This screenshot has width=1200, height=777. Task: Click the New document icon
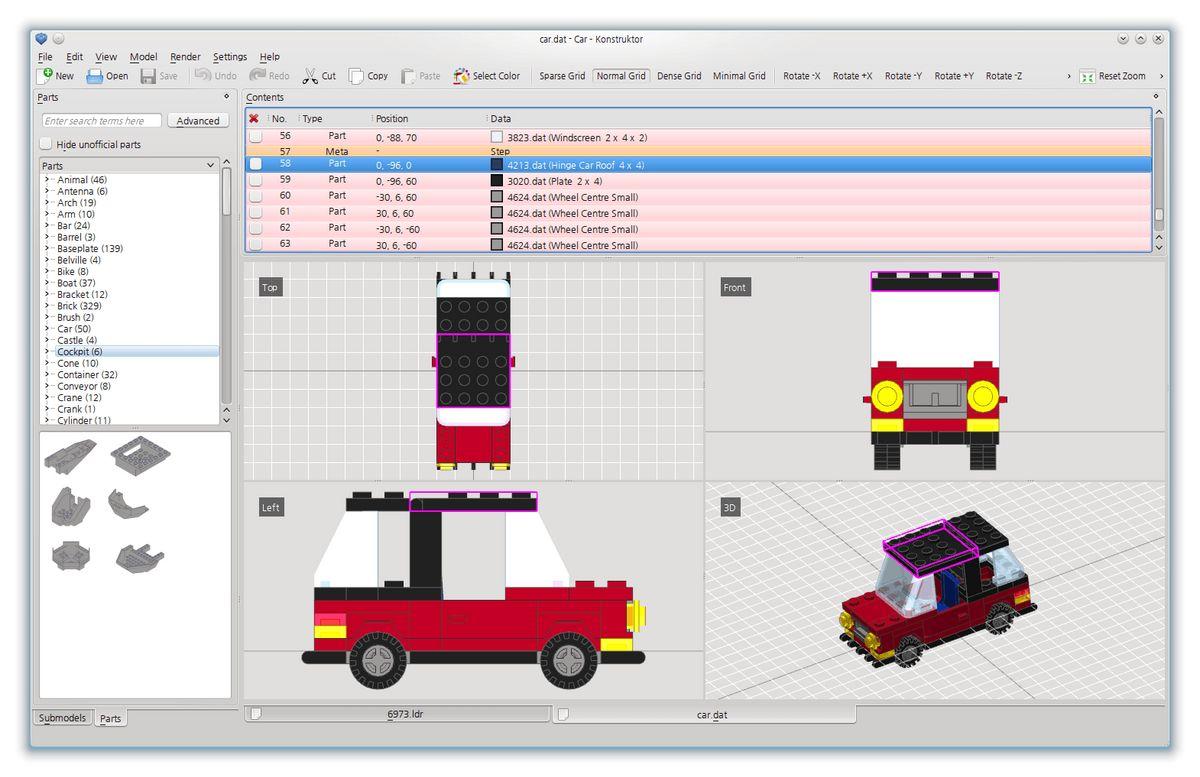[x=46, y=75]
